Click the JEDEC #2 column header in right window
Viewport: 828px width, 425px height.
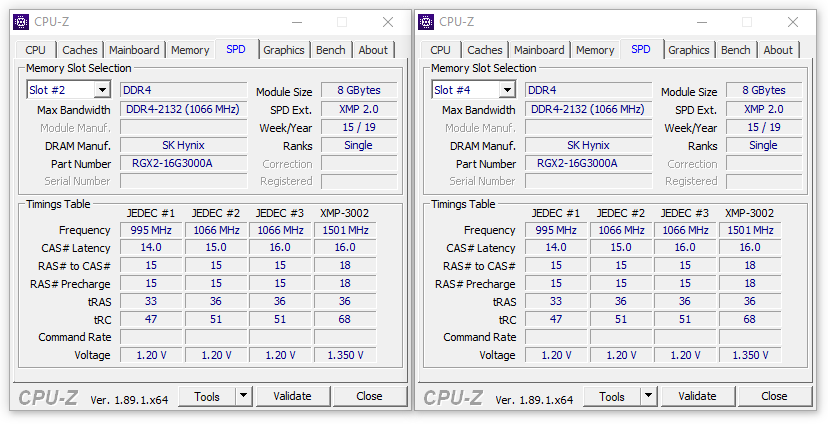click(620, 213)
